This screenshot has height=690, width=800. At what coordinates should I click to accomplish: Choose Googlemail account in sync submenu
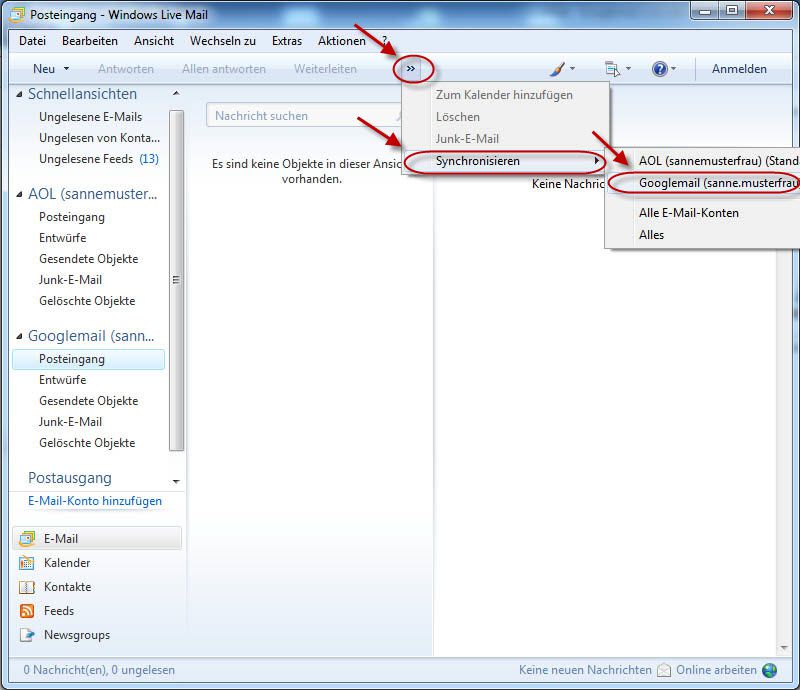click(x=716, y=183)
